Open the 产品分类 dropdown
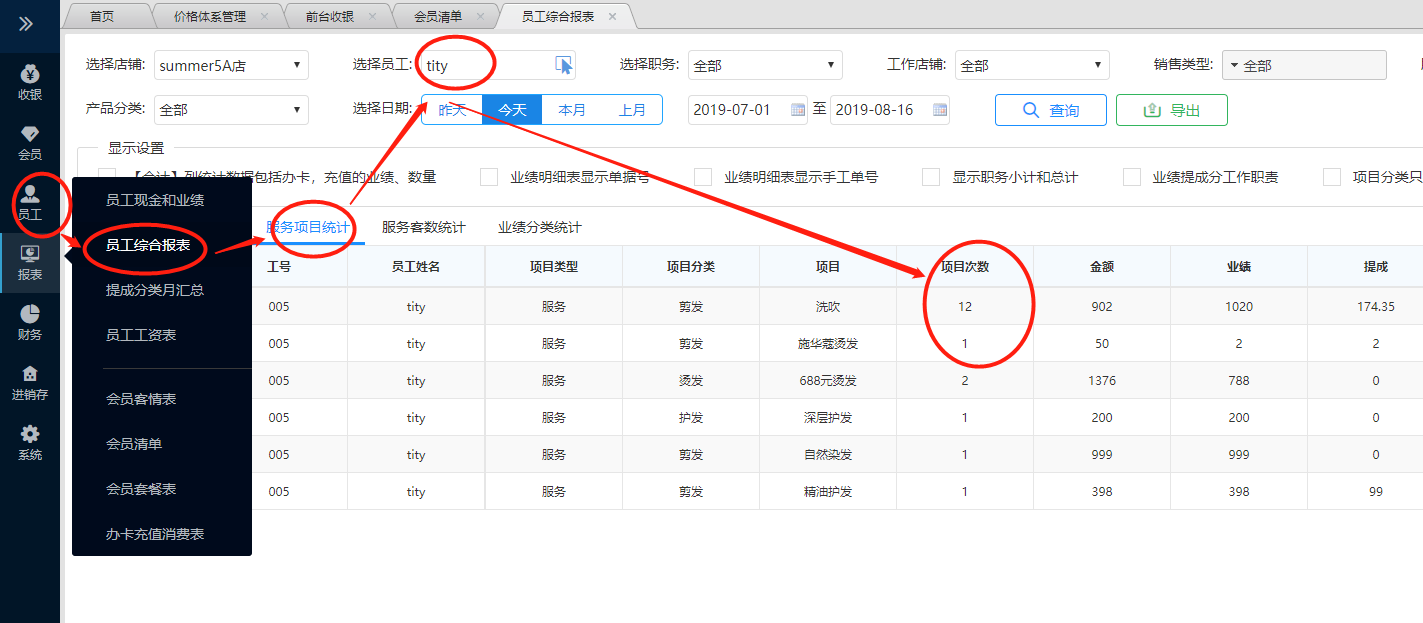Image resolution: width=1423 pixels, height=623 pixels. click(x=231, y=110)
